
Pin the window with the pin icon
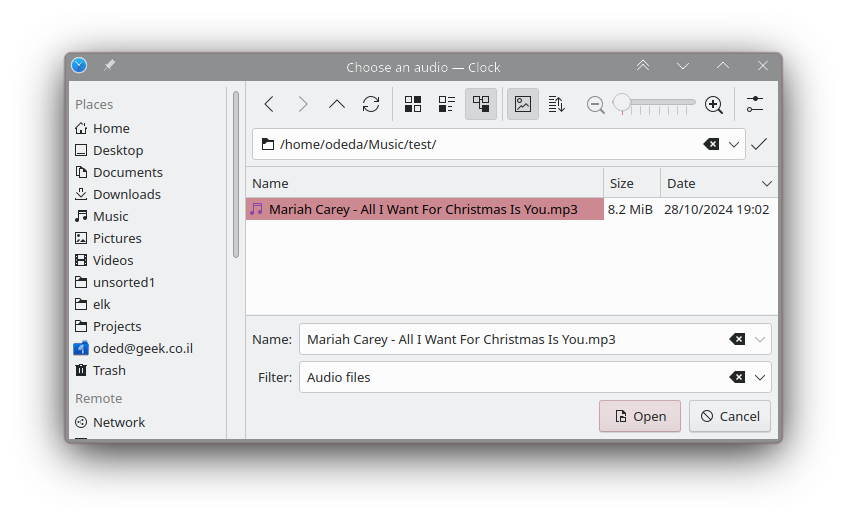(109, 65)
